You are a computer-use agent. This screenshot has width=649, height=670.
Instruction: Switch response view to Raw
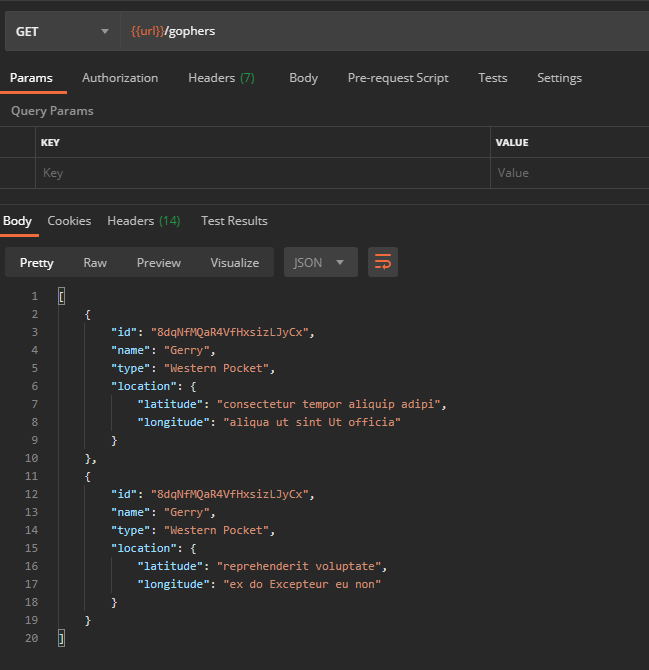pyautogui.click(x=95, y=262)
